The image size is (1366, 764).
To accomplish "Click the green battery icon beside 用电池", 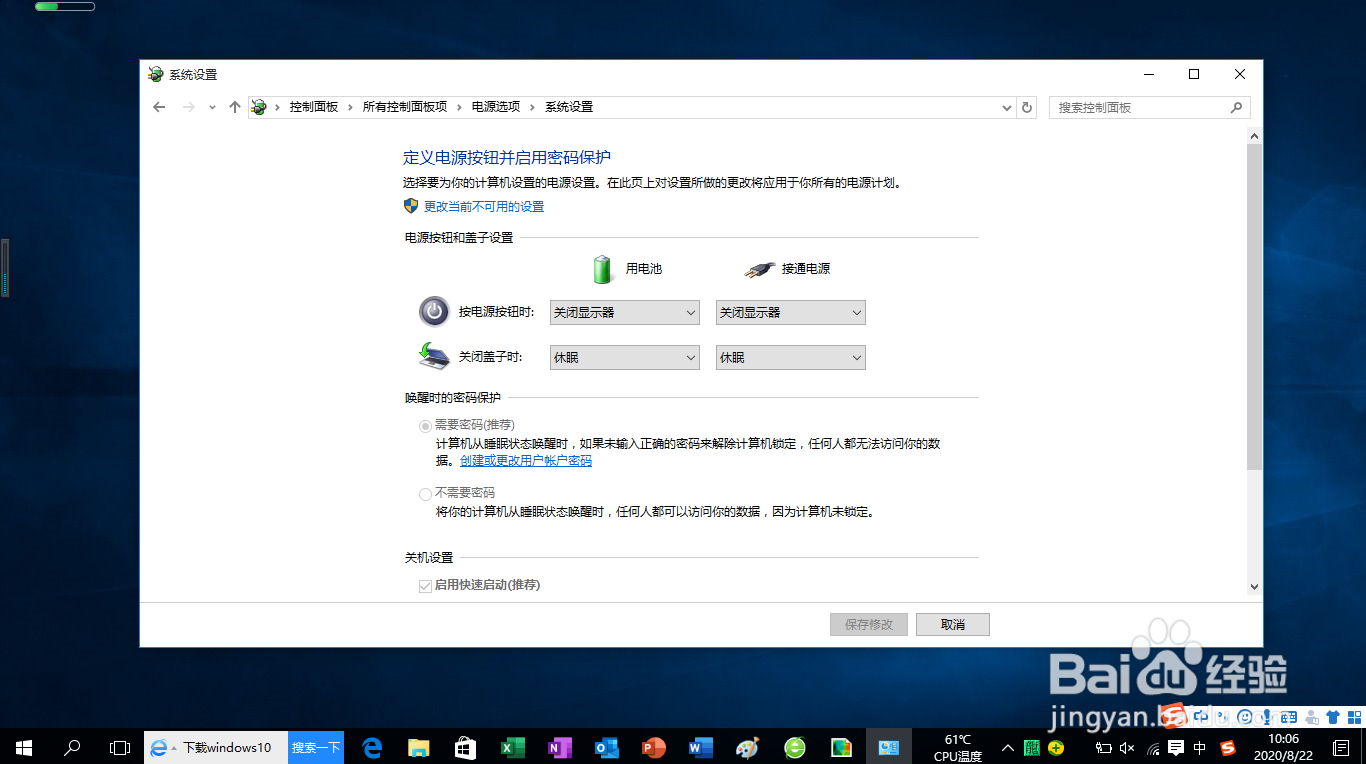I will coord(602,268).
